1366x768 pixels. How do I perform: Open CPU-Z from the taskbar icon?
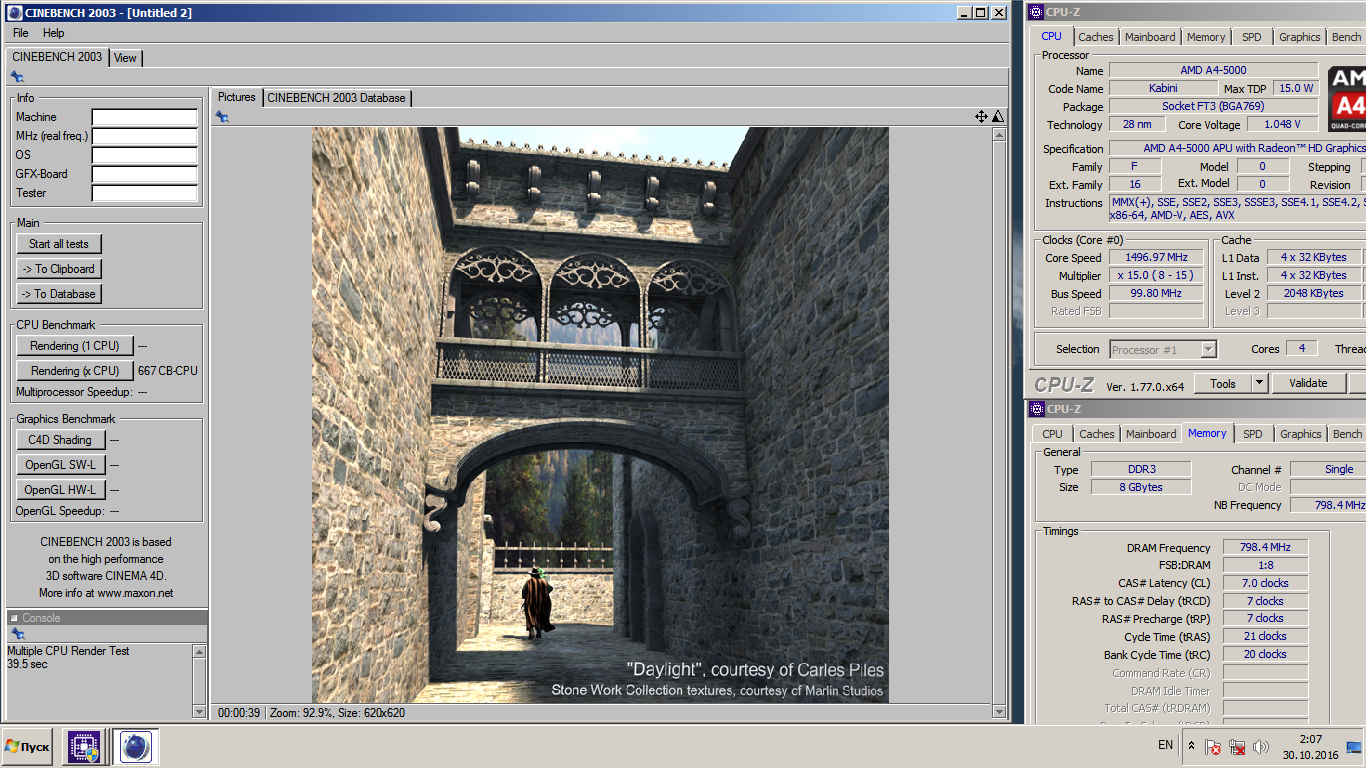pyautogui.click(x=83, y=747)
